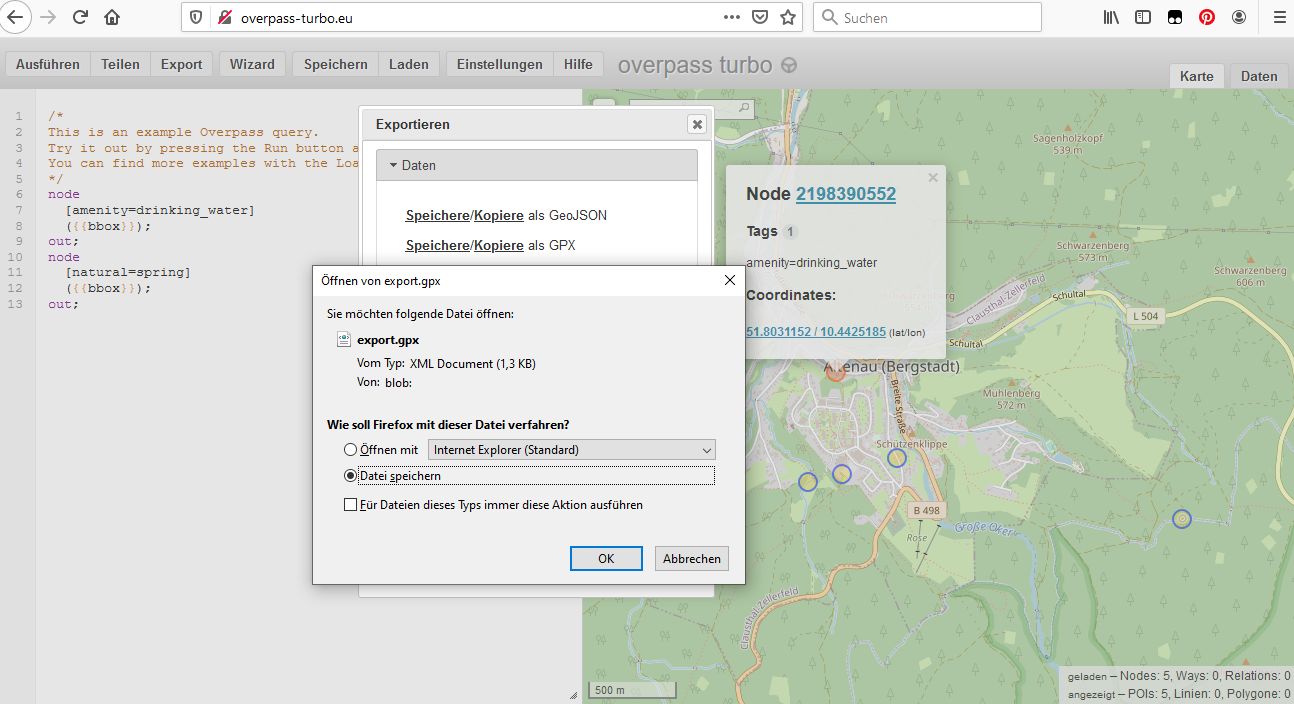Click the Pinterest extension icon
Screen dimensions: 1294x704
click(1207, 17)
